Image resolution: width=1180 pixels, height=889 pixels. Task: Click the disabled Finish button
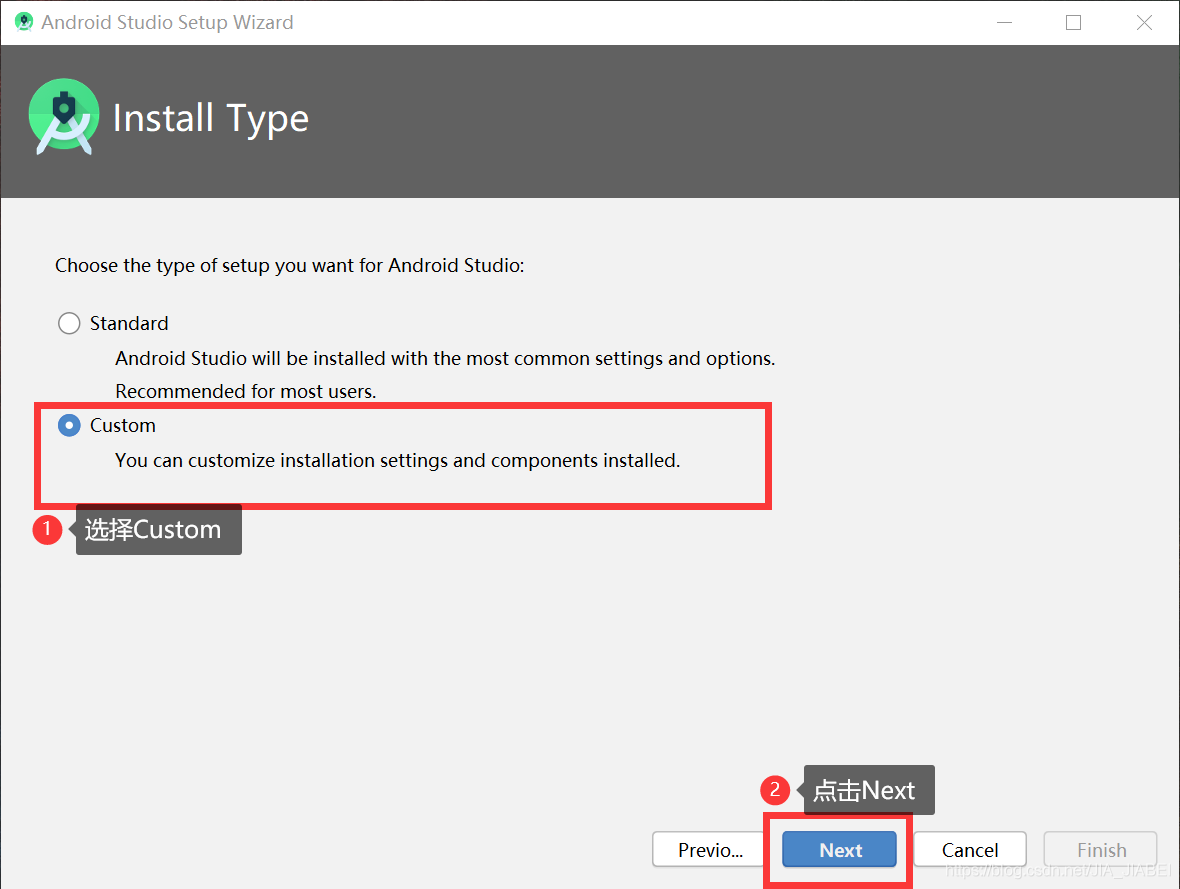[1101, 850]
